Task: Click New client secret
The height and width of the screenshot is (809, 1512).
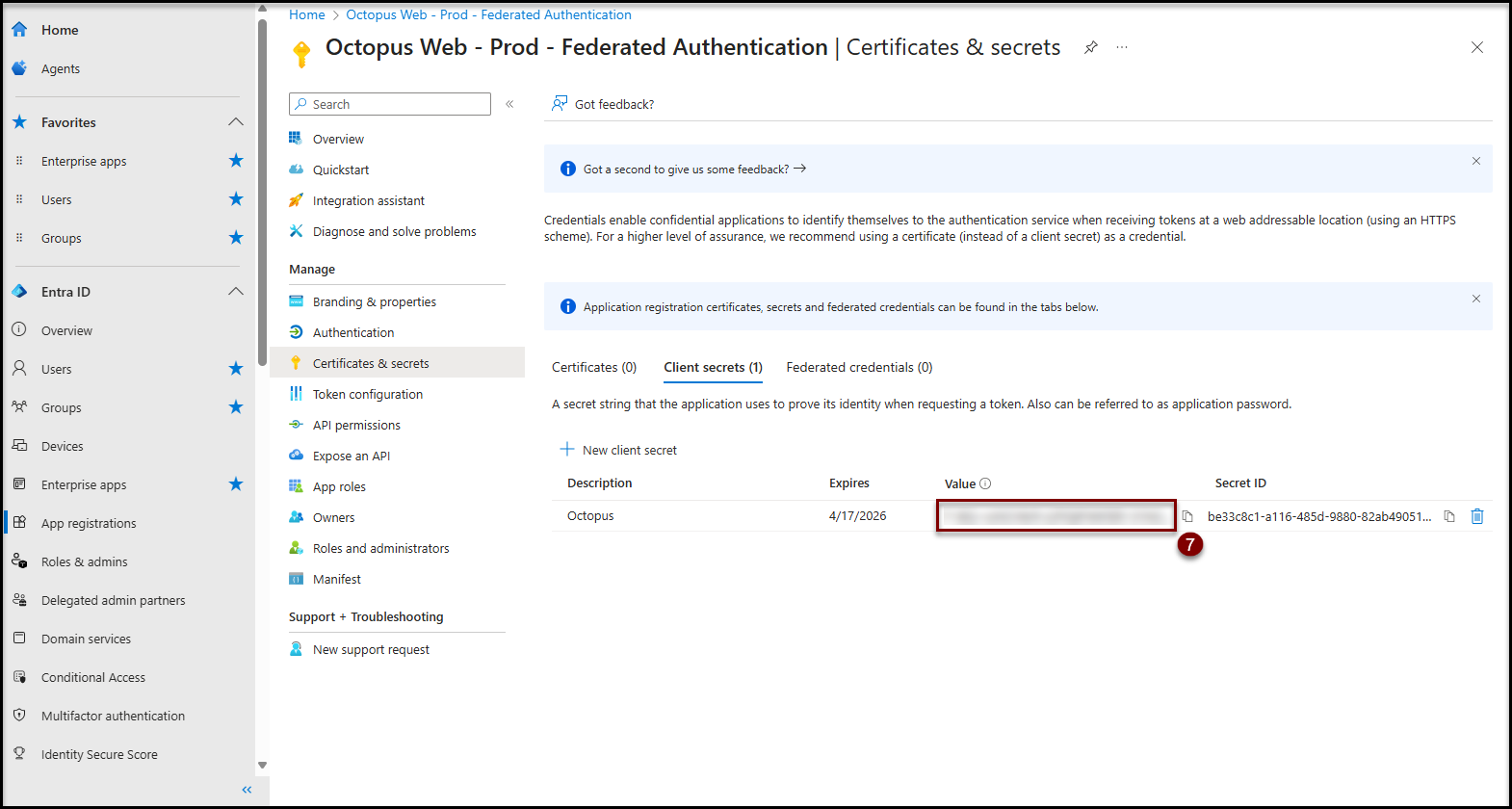Action: [619, 450]
